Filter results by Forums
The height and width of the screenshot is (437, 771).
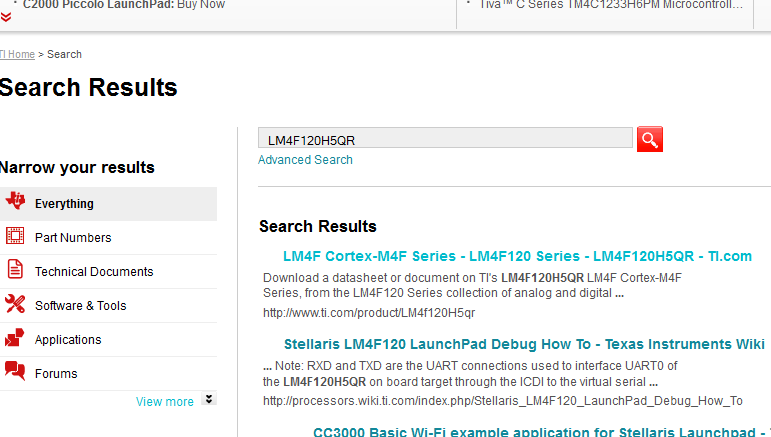108,374
